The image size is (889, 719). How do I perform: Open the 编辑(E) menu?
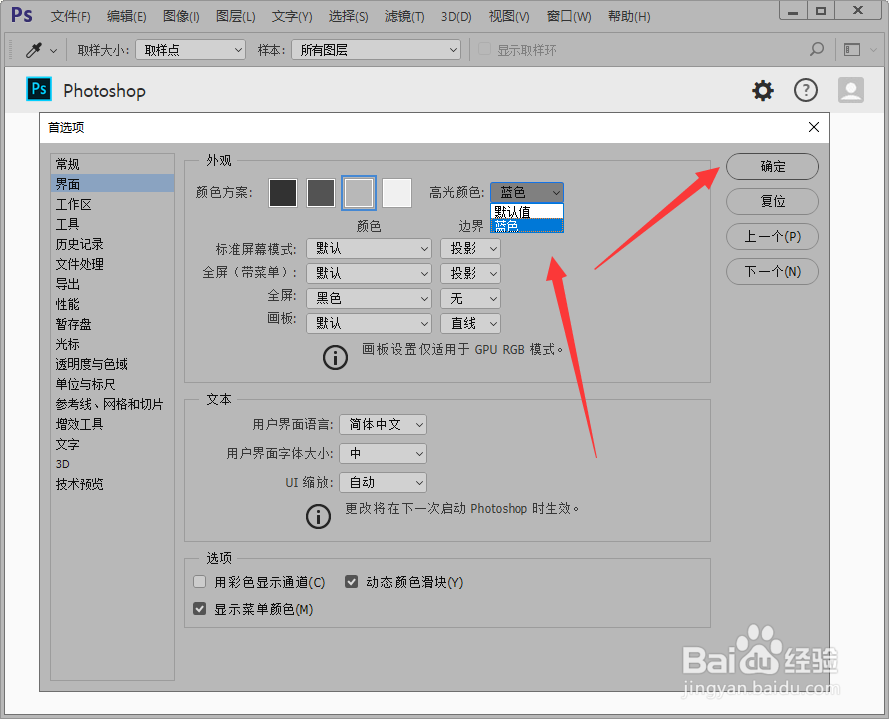tap(126, 16)
